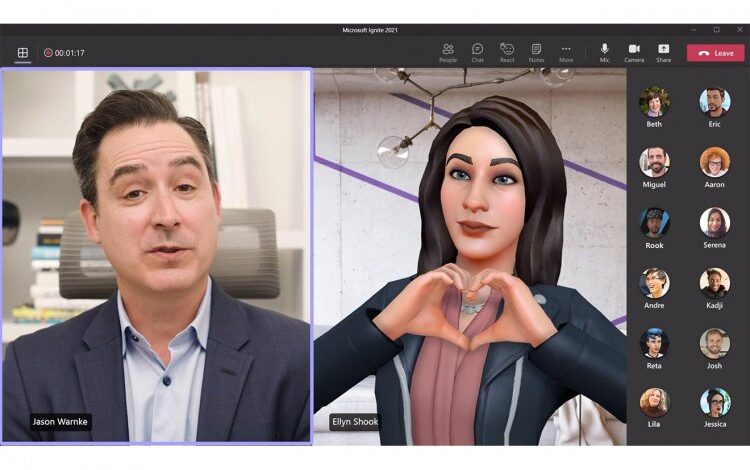Image resolution: width=750 pixels, height=470 pixels.
Task: Mute the microphone
Action: click(x=604, y=52)
